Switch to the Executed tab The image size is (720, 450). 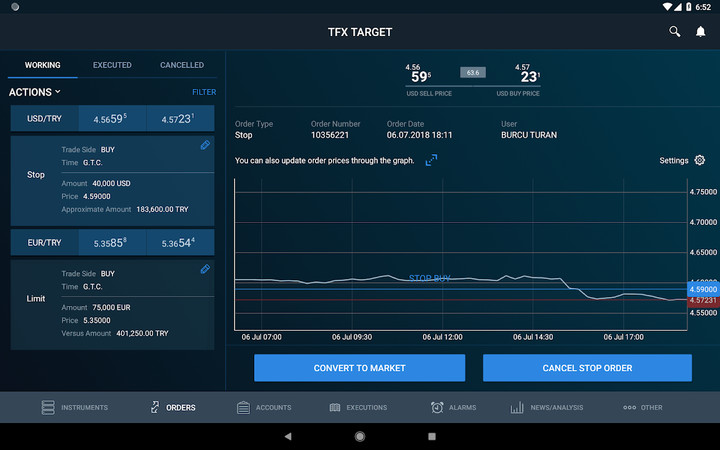(x=112, y=65)
